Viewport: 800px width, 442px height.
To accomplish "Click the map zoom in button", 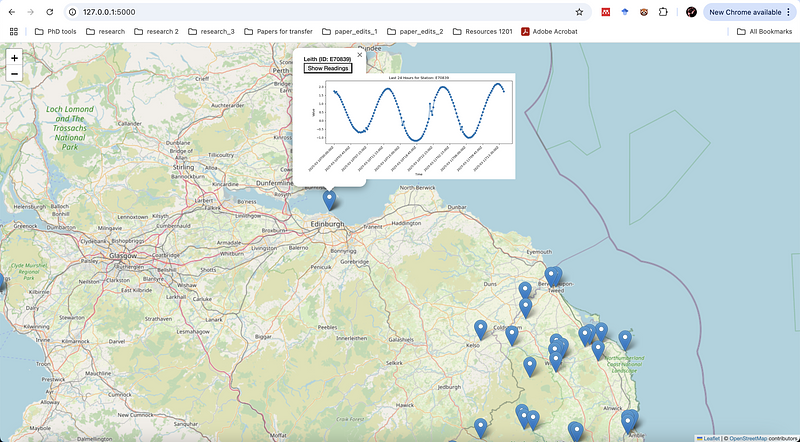I will pos(14,58).
